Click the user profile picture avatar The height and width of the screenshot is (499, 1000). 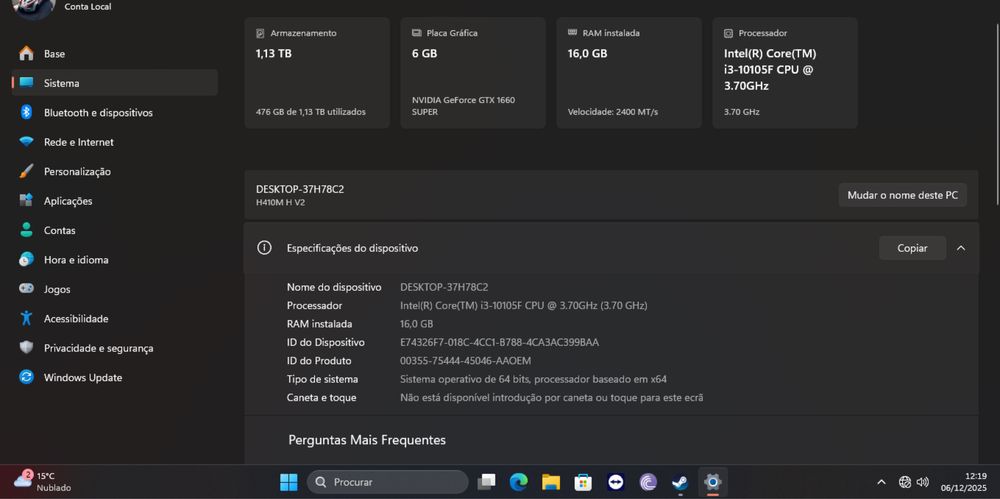point(34,8)
